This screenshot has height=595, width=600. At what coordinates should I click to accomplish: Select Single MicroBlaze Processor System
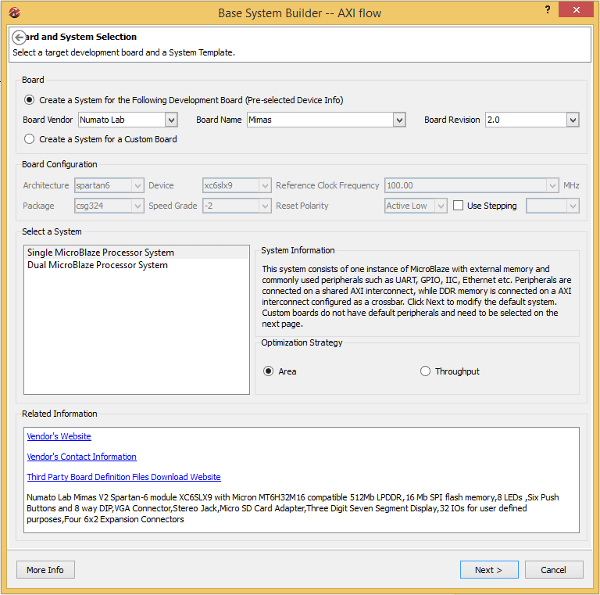tap(101, 253)
